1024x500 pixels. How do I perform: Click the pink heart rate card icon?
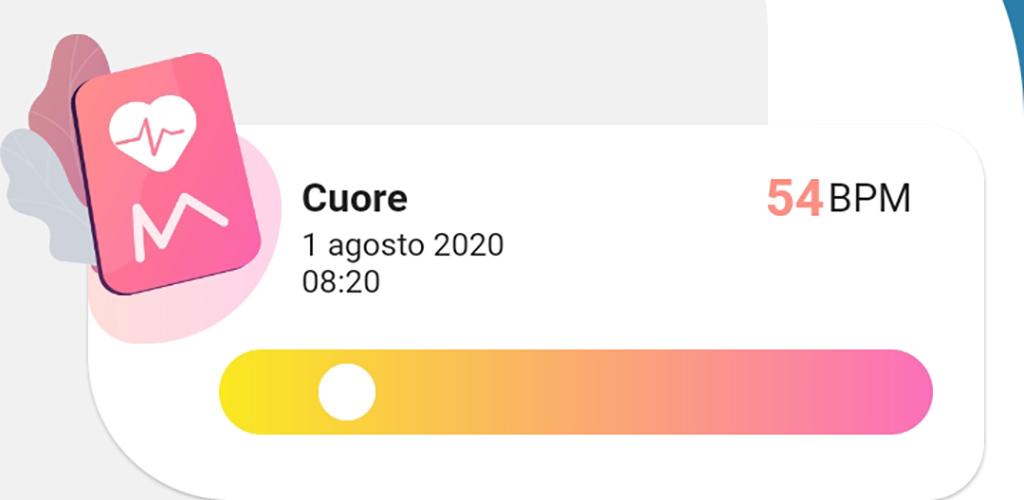pyautogui.click(x=167, y=174)
